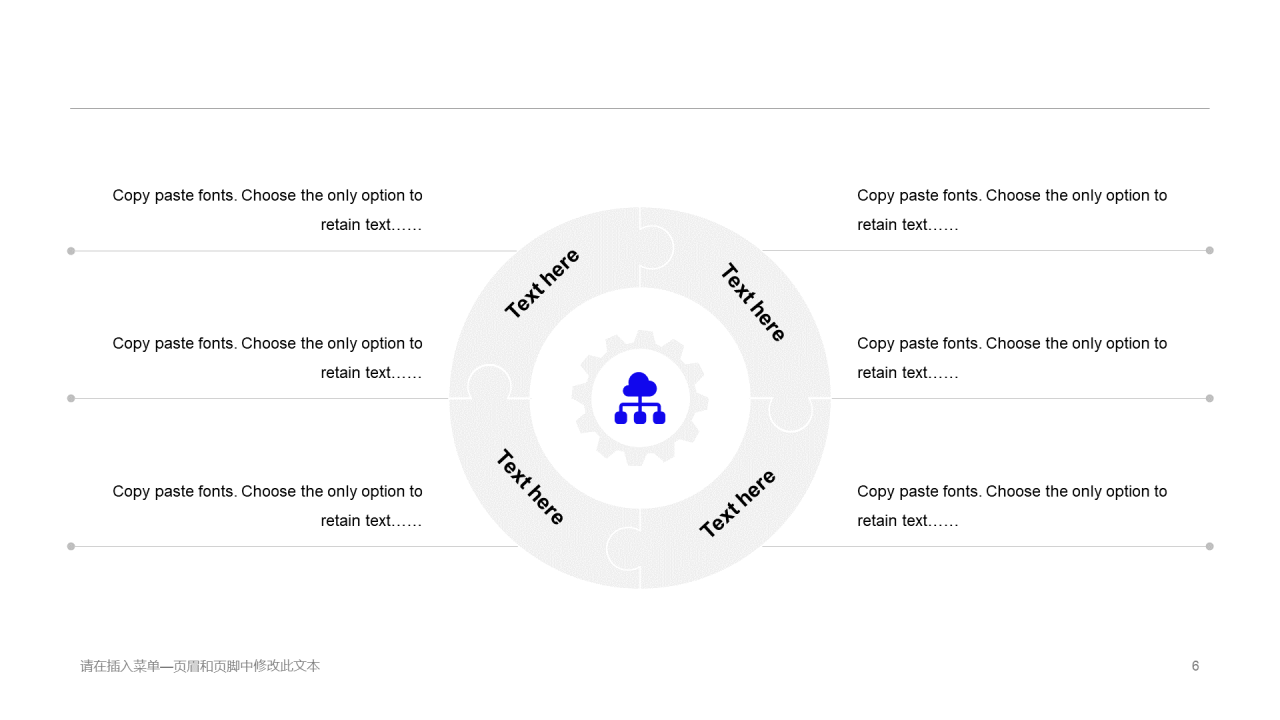Click the slide number 6
The image size is (1280, 720).
[1195, 666]
